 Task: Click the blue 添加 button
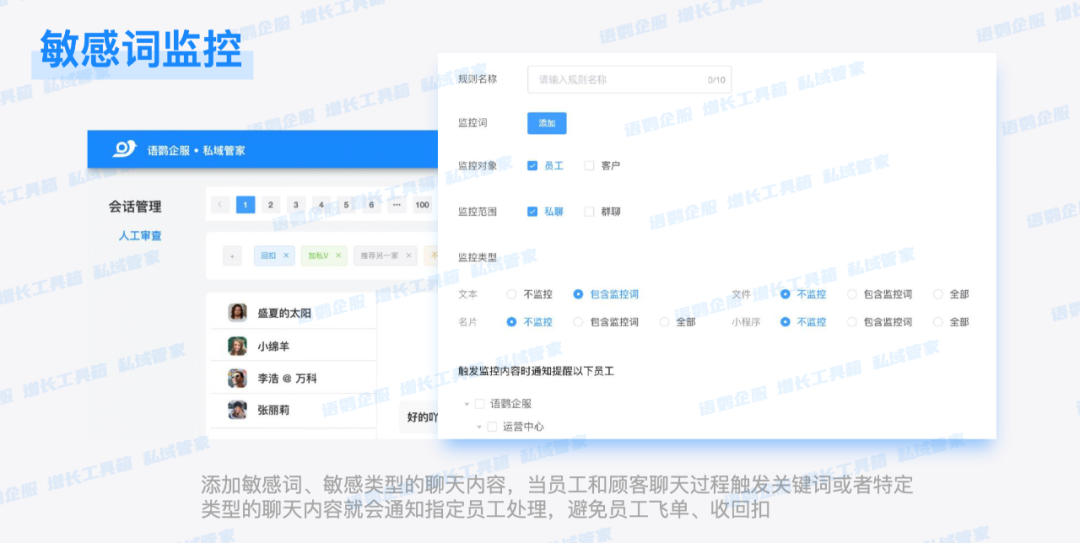click(547, 123)
